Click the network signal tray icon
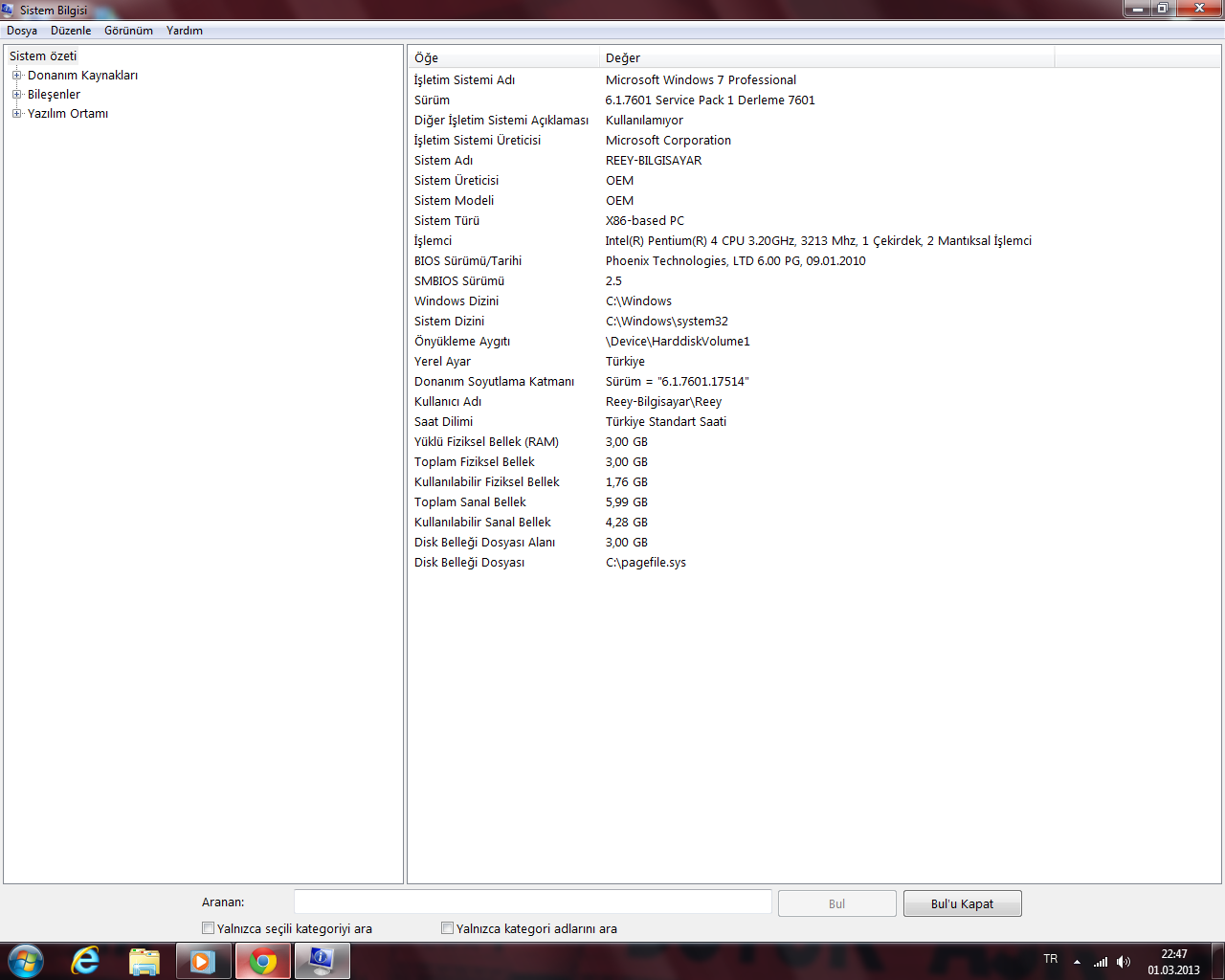1225x980 pixels. pyautogui.click(x=1101, y=962)
